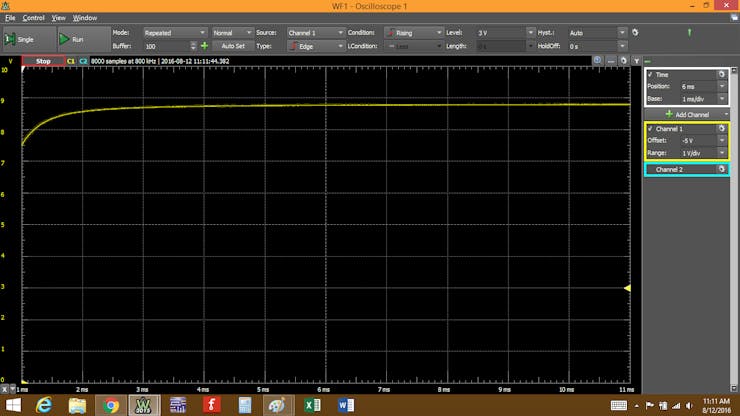Click the Level field showing 3 V
Screen dimensions: 740x416
click(x=501, y=33)
